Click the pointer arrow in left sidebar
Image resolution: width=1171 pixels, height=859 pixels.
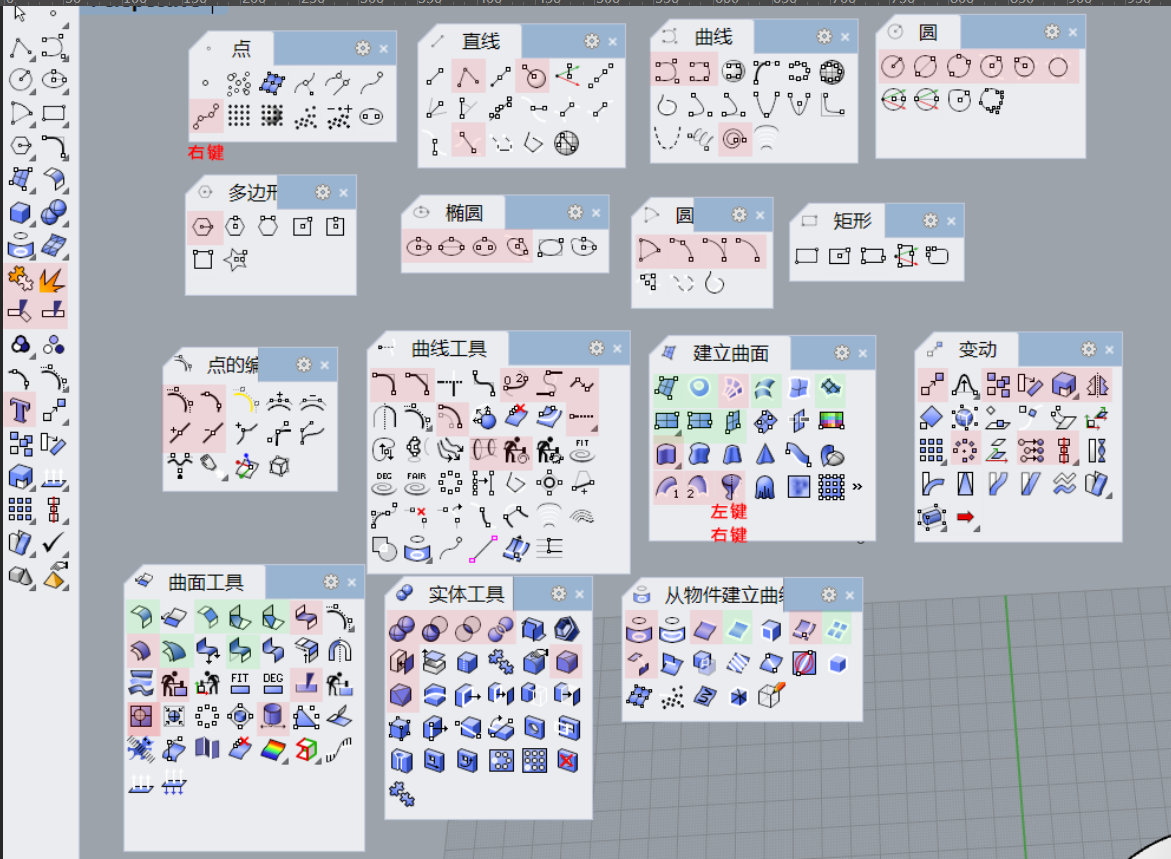pyautogui.click(x=20, y=13)
